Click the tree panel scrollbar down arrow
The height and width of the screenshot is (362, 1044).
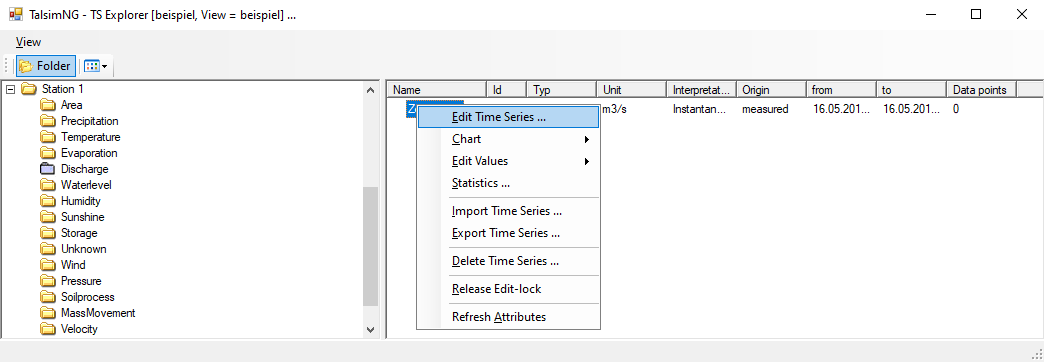[x=371, y=329]
